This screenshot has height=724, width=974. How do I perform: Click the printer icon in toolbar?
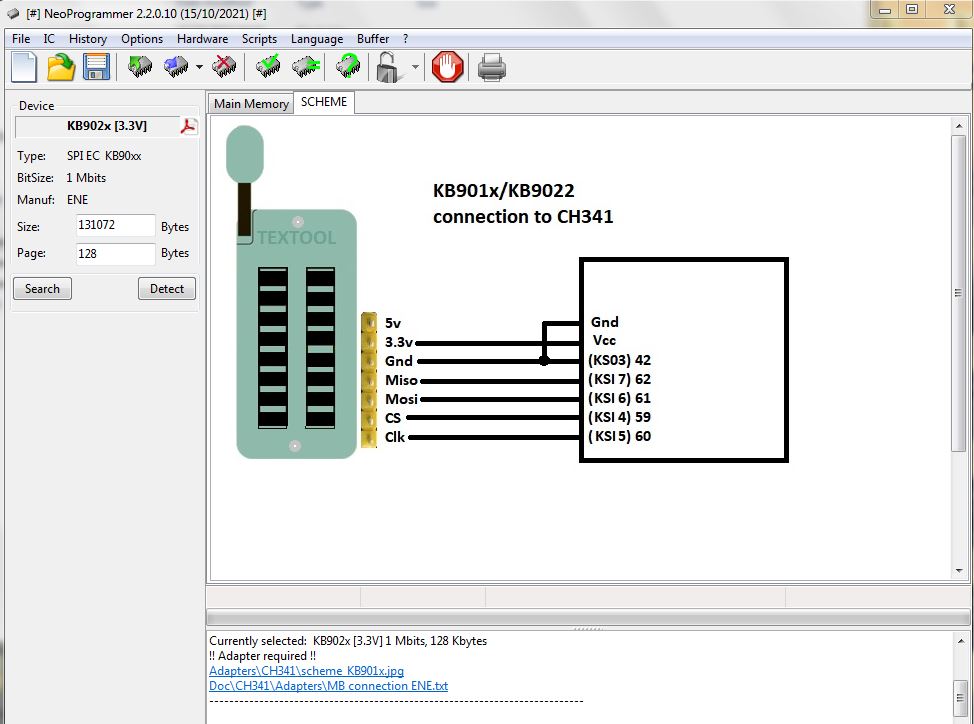pos(491,67)
